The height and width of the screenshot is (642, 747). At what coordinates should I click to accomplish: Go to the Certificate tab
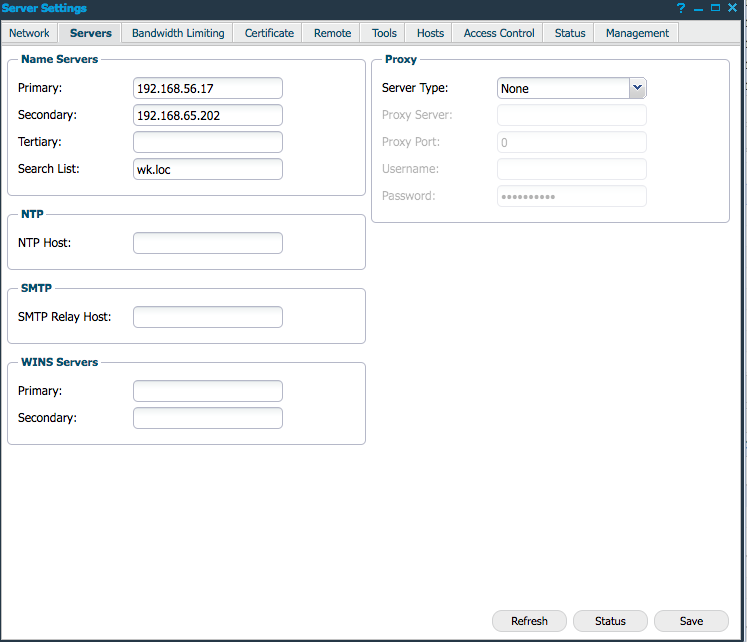(x=269, y=33)
